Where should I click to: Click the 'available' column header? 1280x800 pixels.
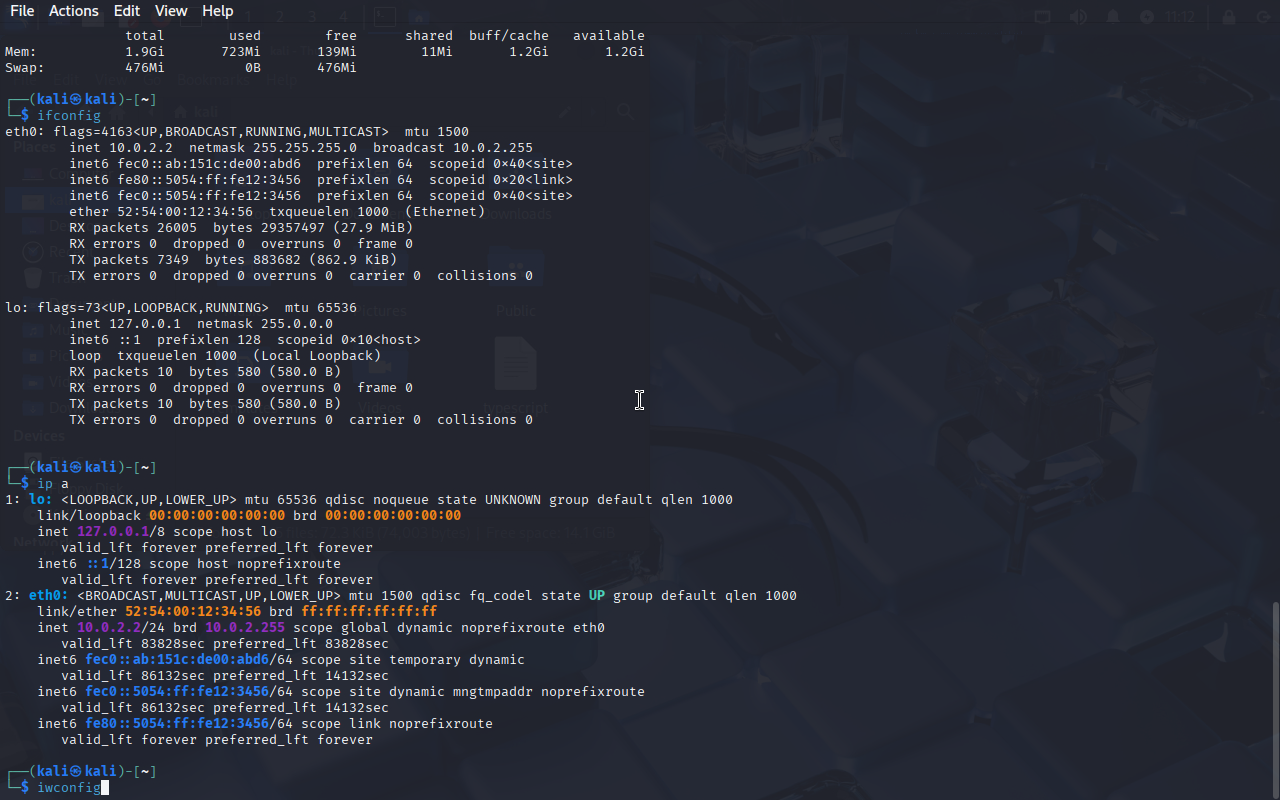(609, 36)
